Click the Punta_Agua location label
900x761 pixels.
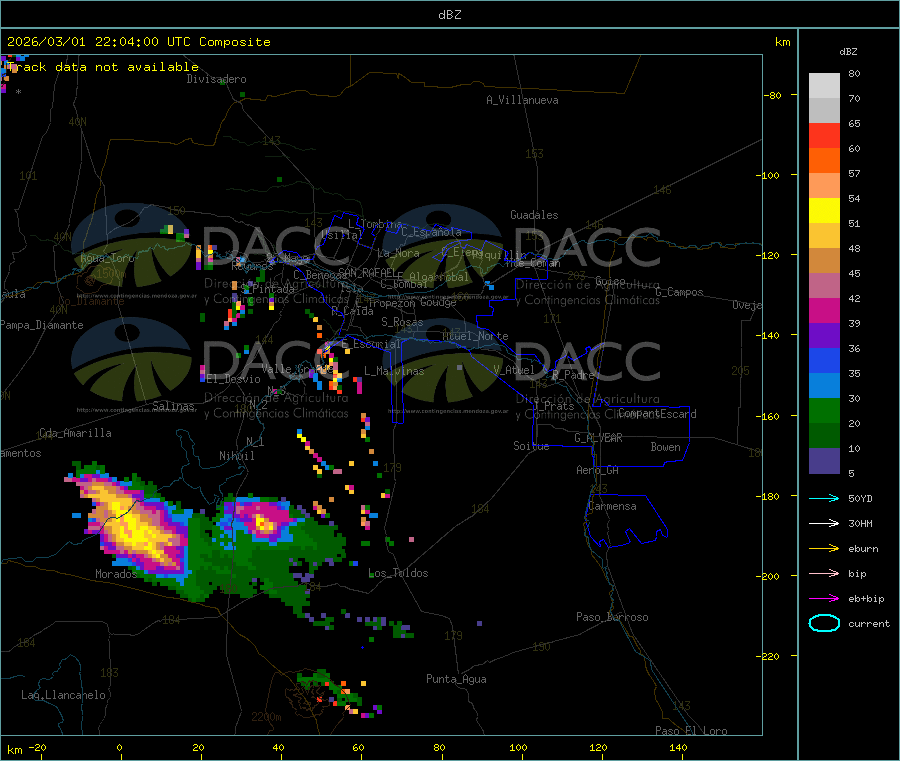coord(456,679)
